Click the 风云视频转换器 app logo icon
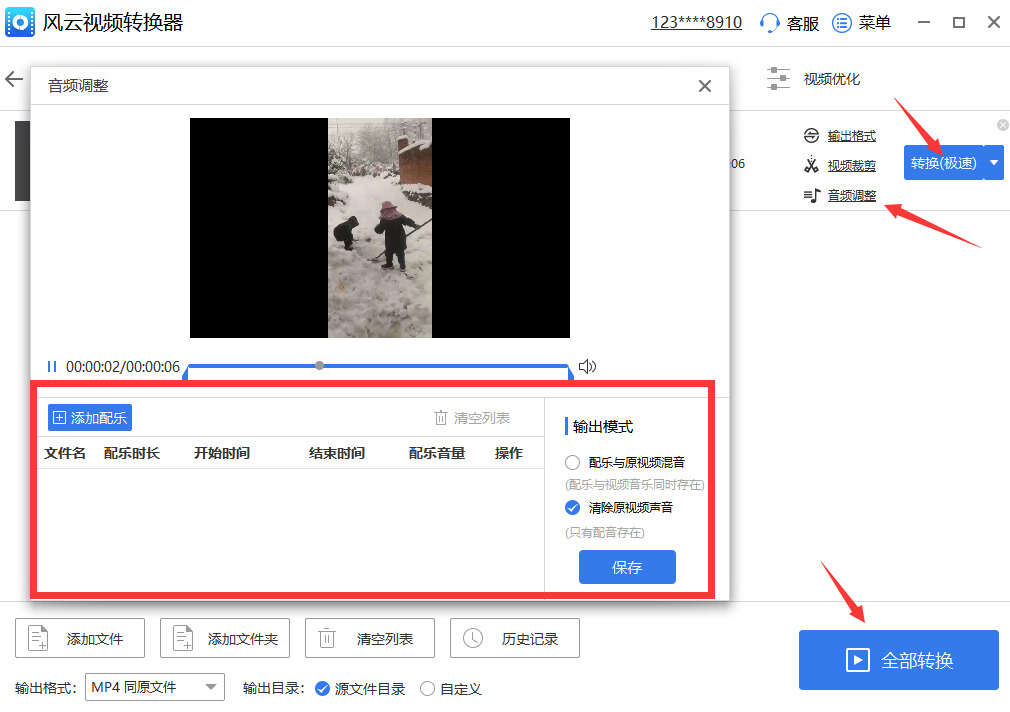Viewport: 1010px width, 712px height. [x=20, y=23]
